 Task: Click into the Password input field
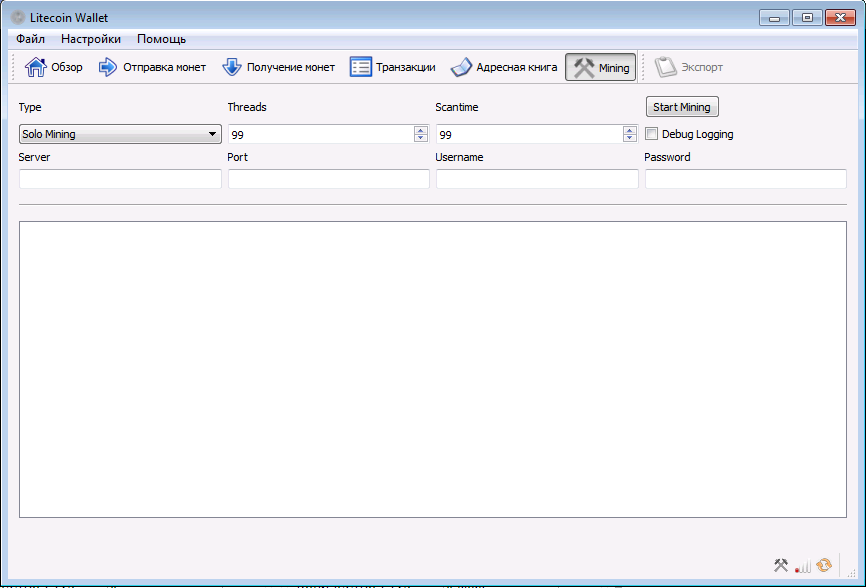[746, 179]
